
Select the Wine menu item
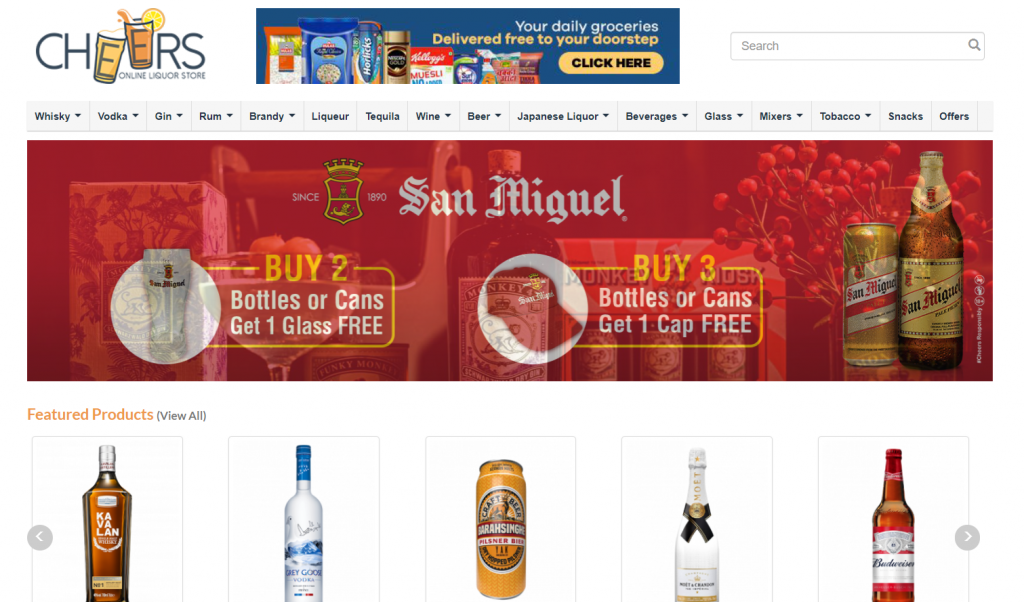pyautogui.click(x=432, y=116)
